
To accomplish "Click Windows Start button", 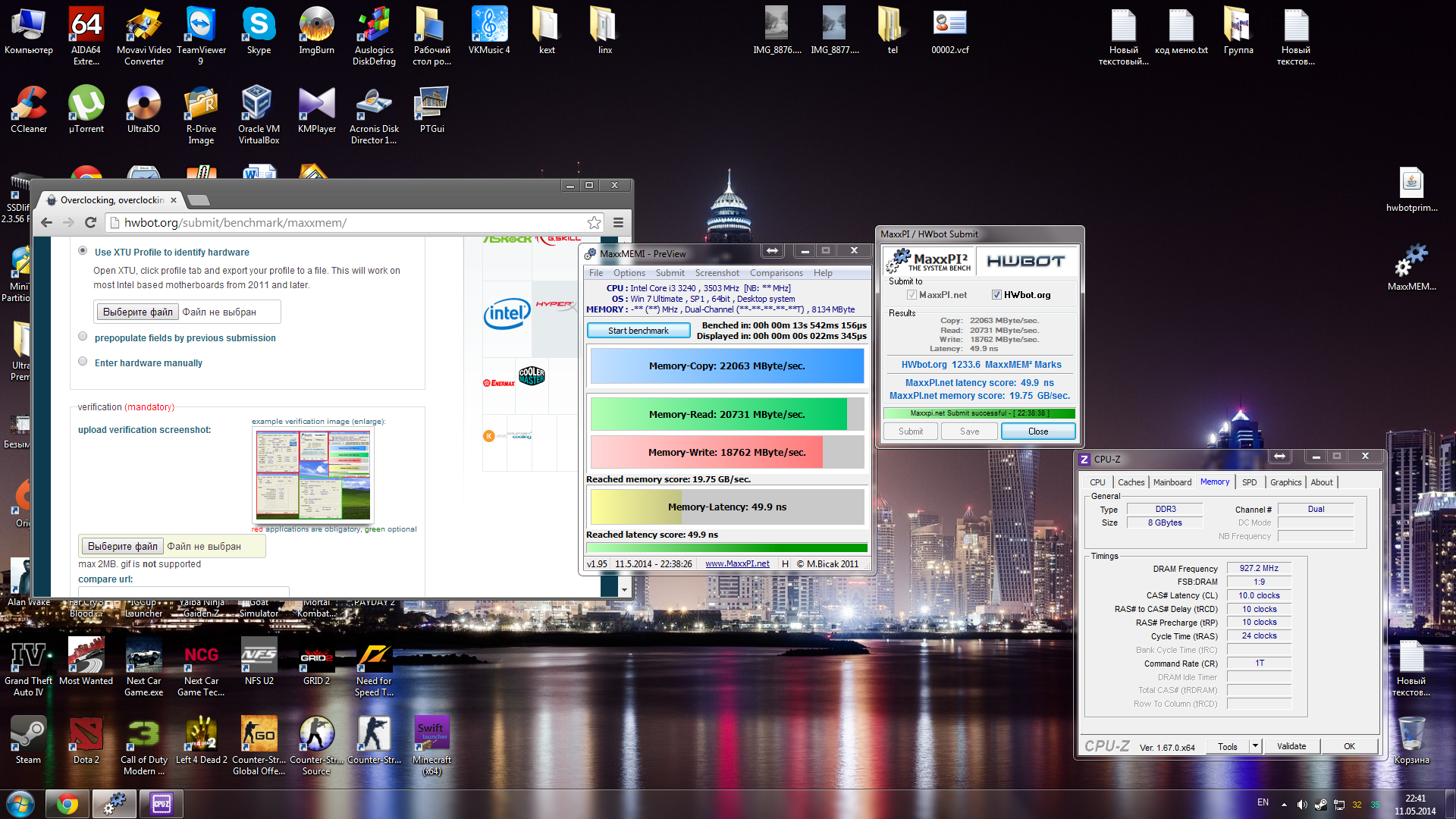I will coord(20,804).
